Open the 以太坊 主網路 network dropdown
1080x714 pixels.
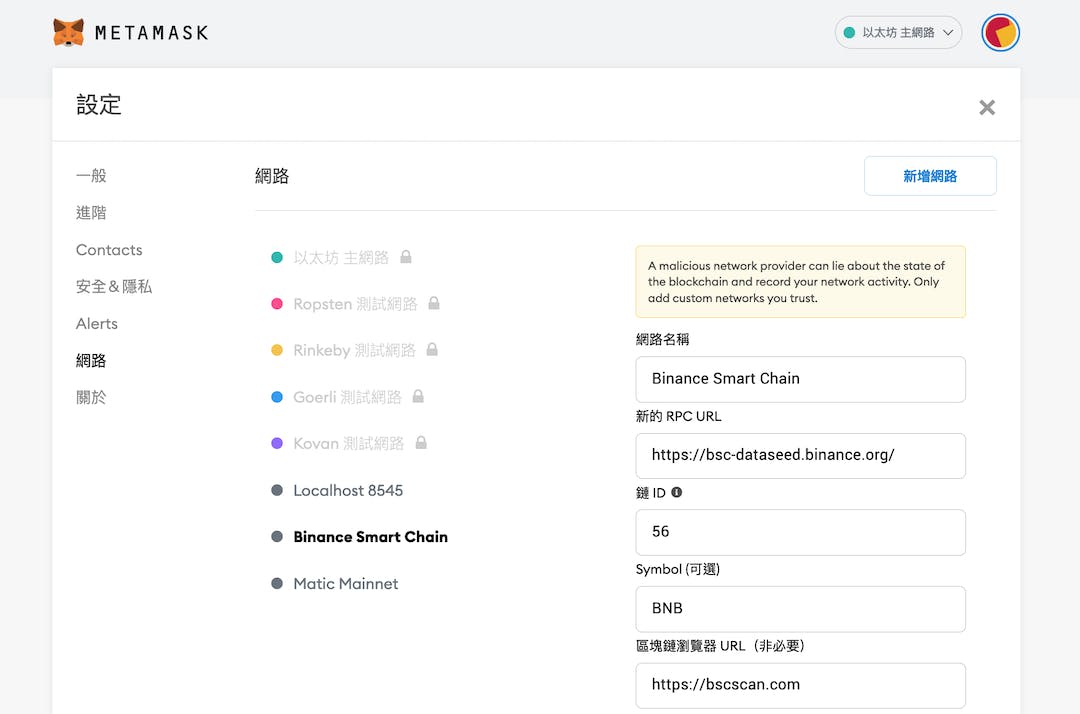898,32
